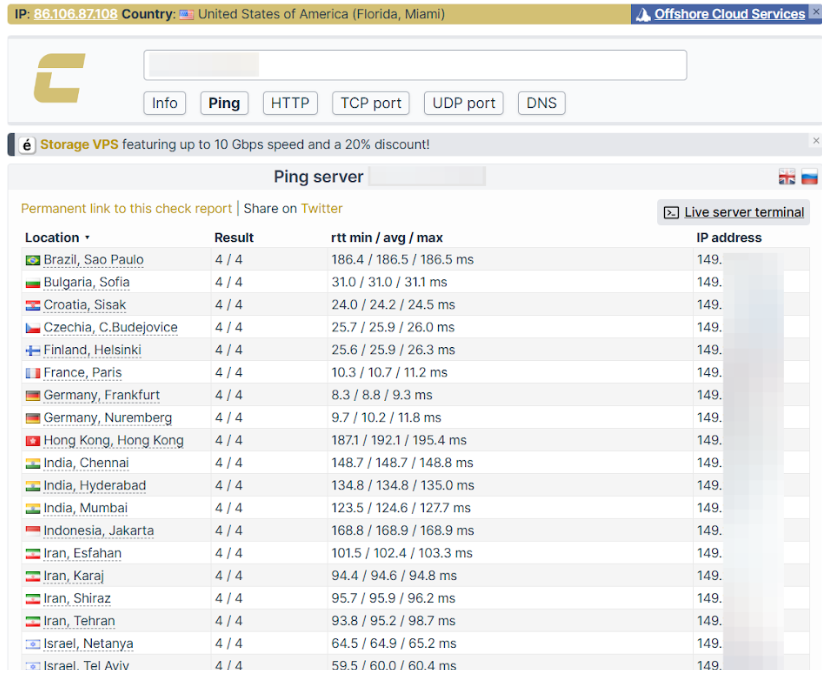The image size is (822, 677).
Task: Open the Info check tab
Action: coord(165,103)
